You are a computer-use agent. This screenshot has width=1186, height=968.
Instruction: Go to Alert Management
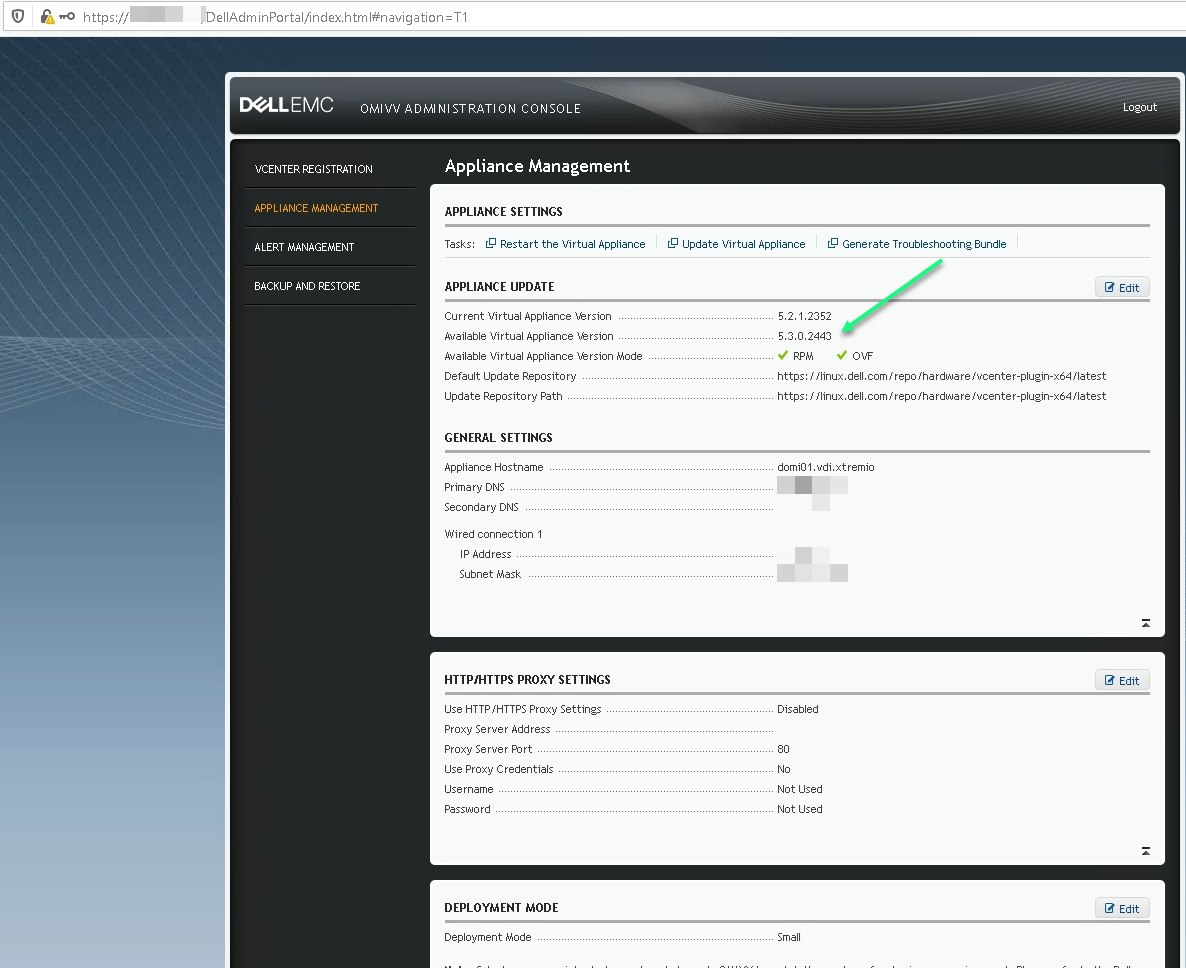click(x=304, y=247)
